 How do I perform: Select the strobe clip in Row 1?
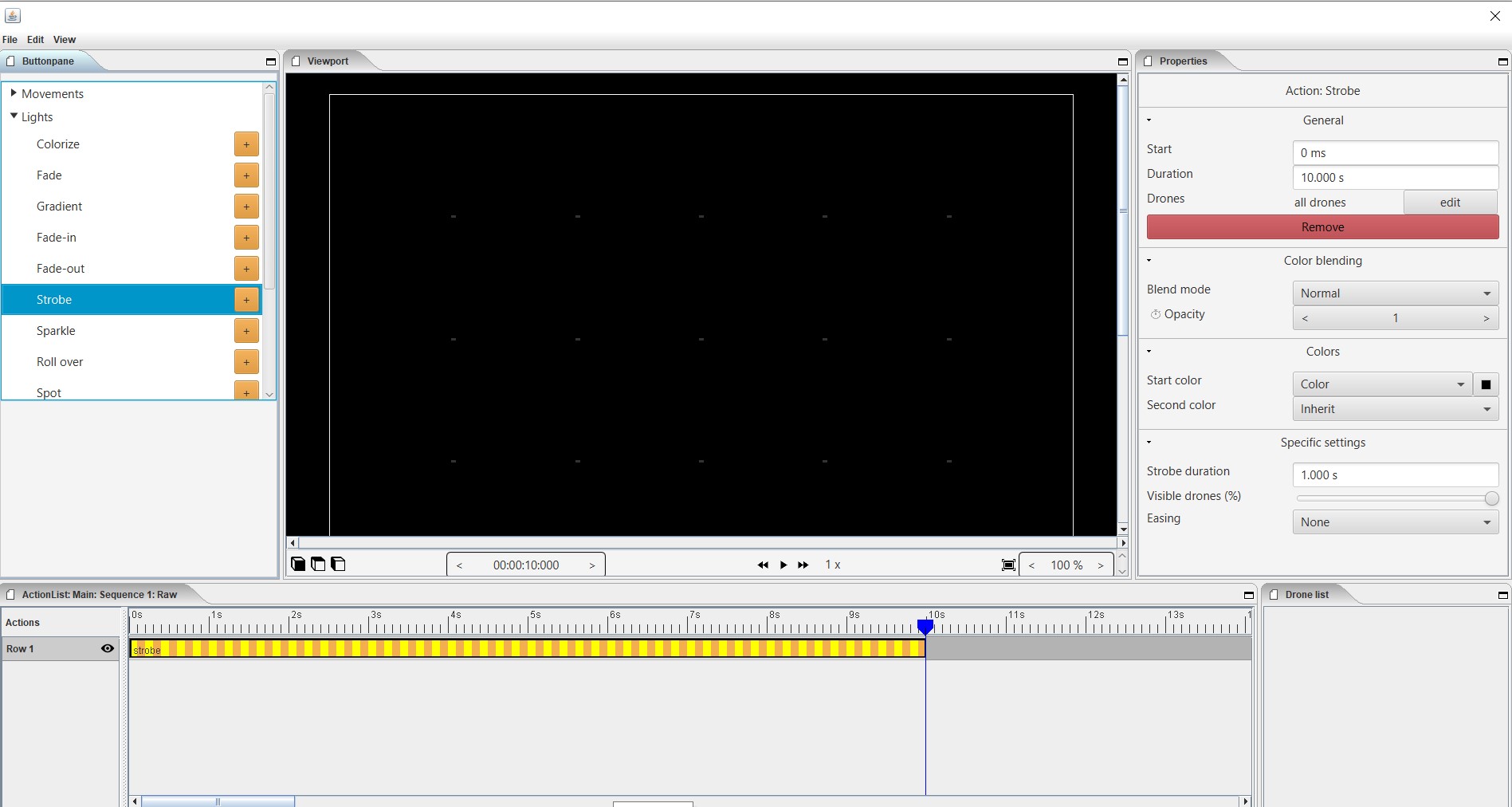click(527, 648)
